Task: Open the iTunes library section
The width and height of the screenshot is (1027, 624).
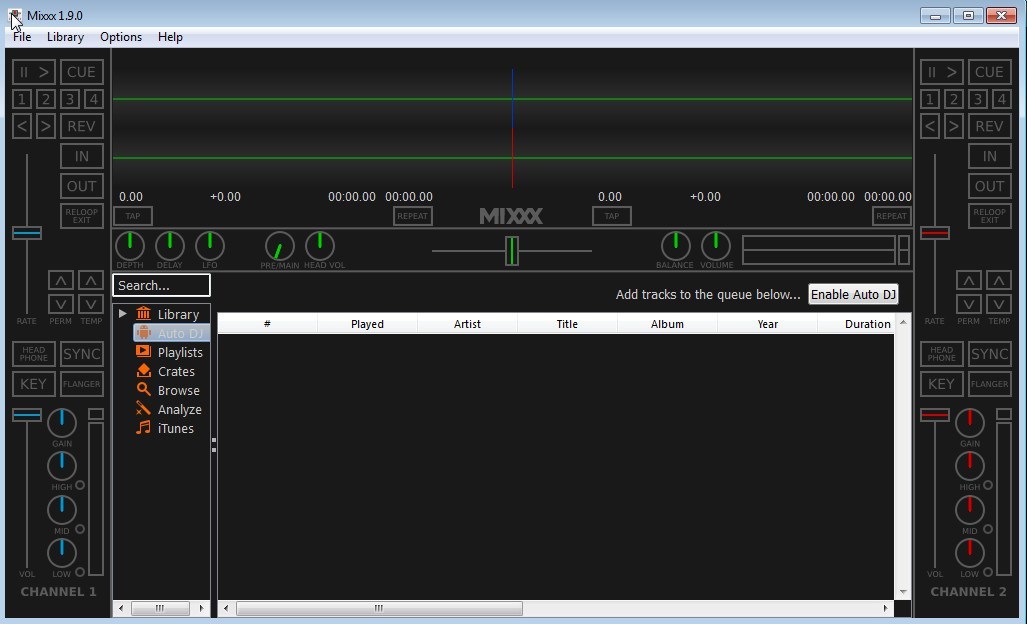Action: [x=171, y=428]
